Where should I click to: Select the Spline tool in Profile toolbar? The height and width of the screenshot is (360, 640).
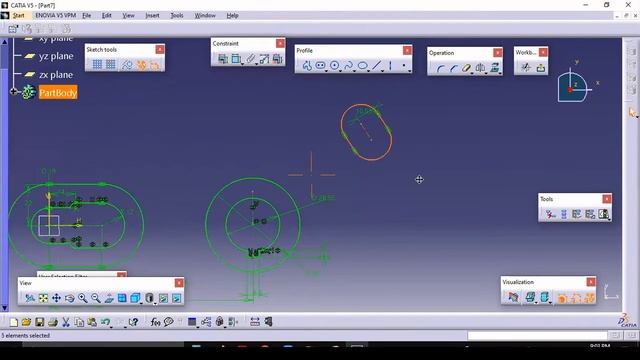(x=349, y=65)
